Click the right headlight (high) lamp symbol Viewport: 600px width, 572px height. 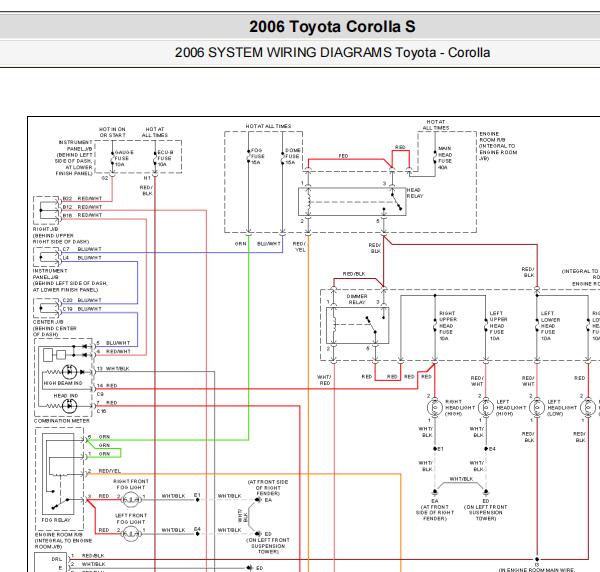(x=435, y=408)
